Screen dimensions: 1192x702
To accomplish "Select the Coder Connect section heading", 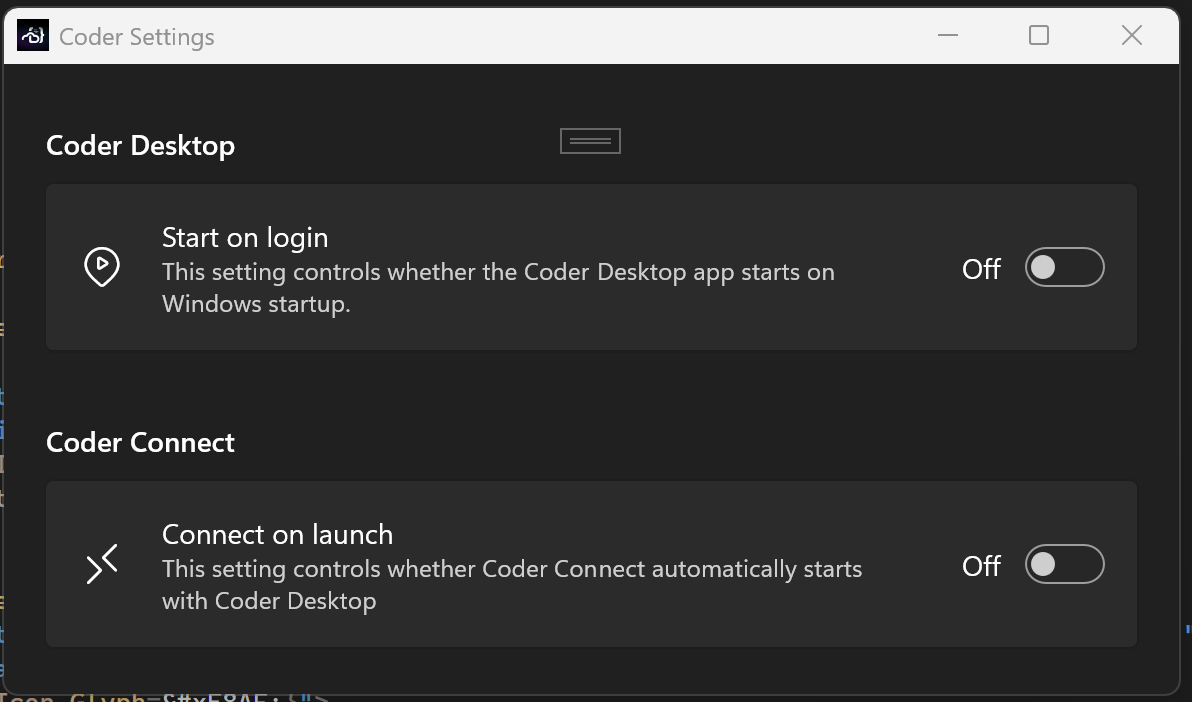I will tap(141, 442).
